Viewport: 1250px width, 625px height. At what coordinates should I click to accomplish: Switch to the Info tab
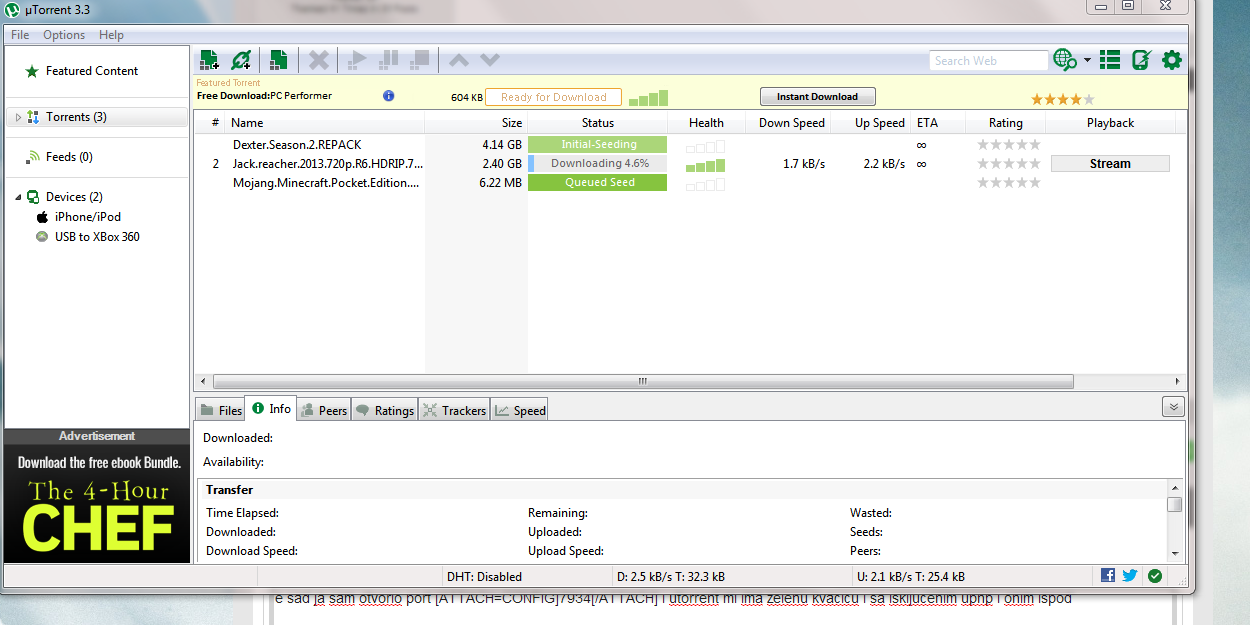coord(271,409)
